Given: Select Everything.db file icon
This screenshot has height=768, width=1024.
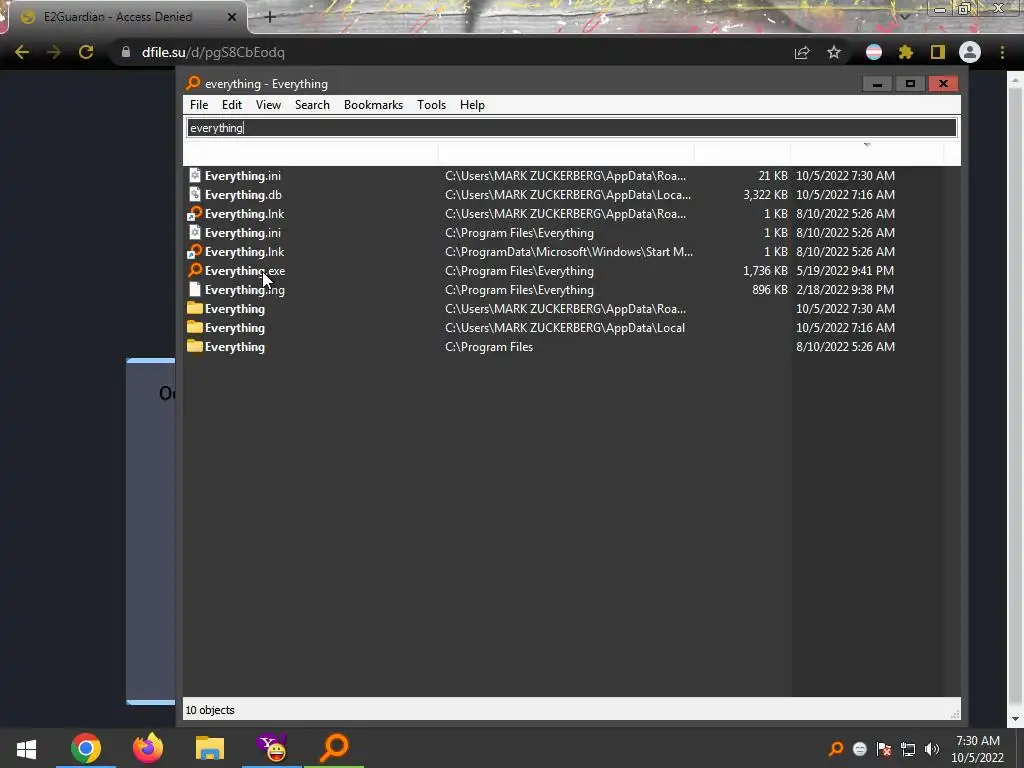Looking at the screenshot, I should coord(195,194).
